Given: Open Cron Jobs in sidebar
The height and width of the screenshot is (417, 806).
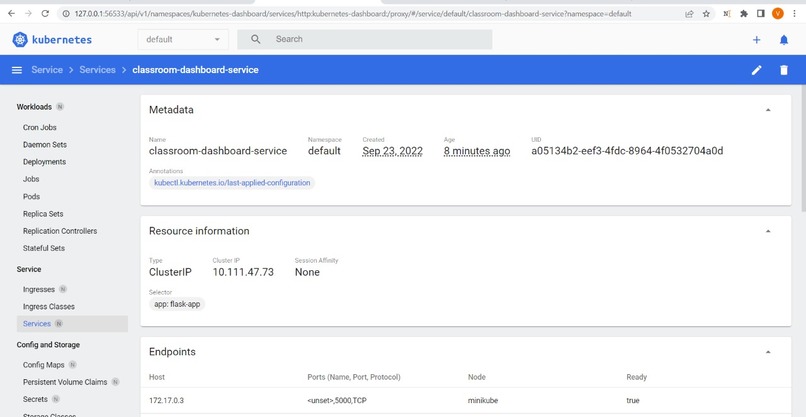Looking at the screenshot, I should click(x=40, y=128).
